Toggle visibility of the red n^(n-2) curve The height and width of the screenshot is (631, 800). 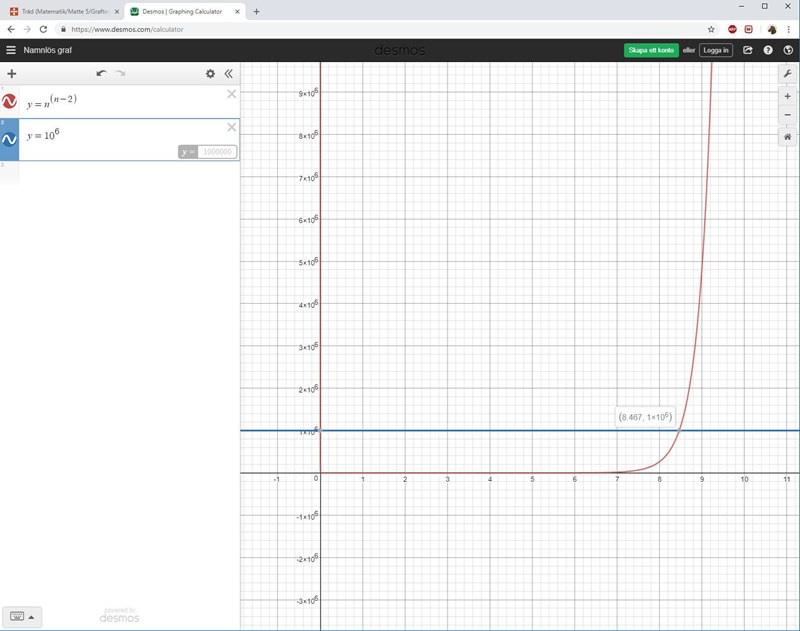[x=10, y=101]
